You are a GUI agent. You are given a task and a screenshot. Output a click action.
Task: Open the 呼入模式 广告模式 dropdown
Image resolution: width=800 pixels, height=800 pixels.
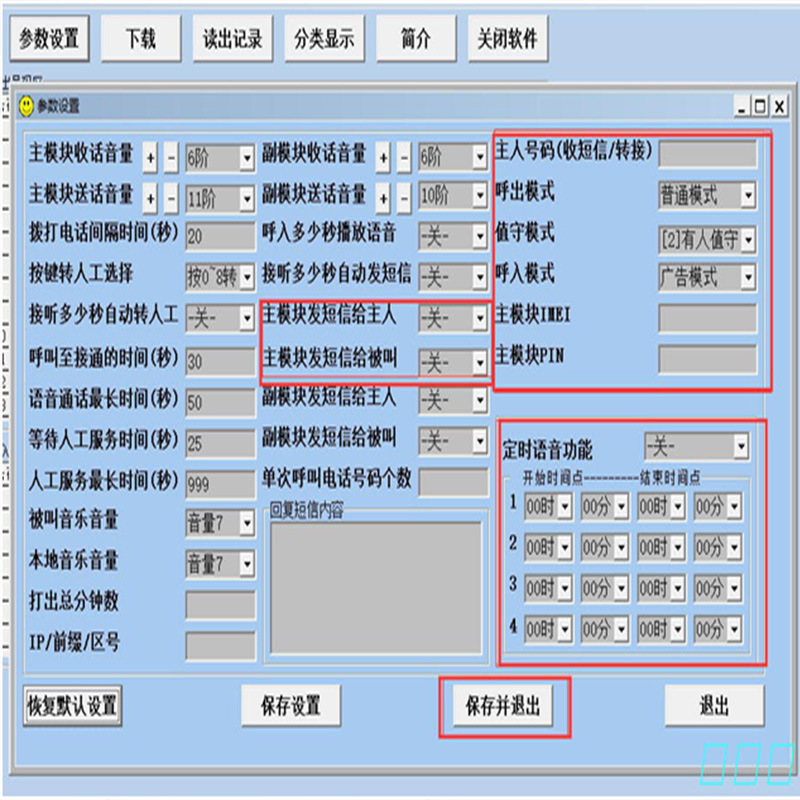pos(747,278)
